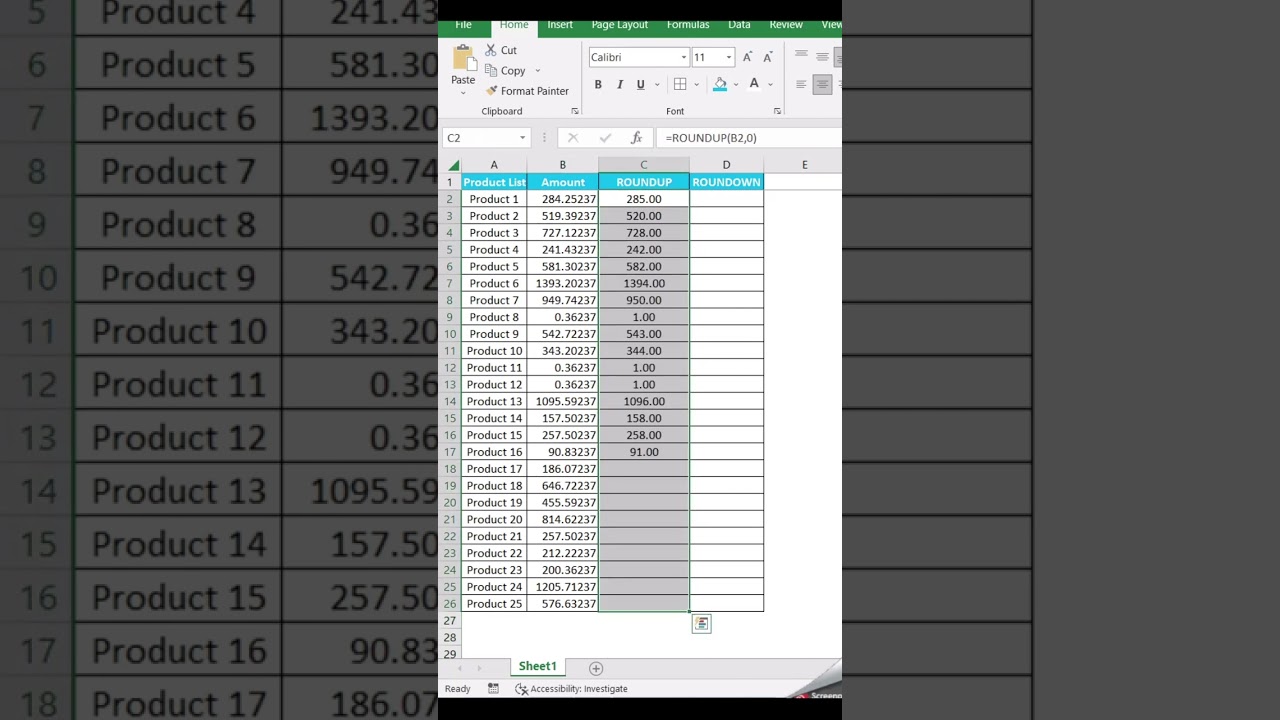The image size is (1280, 720).
Task: Click the Copy icon in Clipboard group
Action: click(x=491, y=71)
